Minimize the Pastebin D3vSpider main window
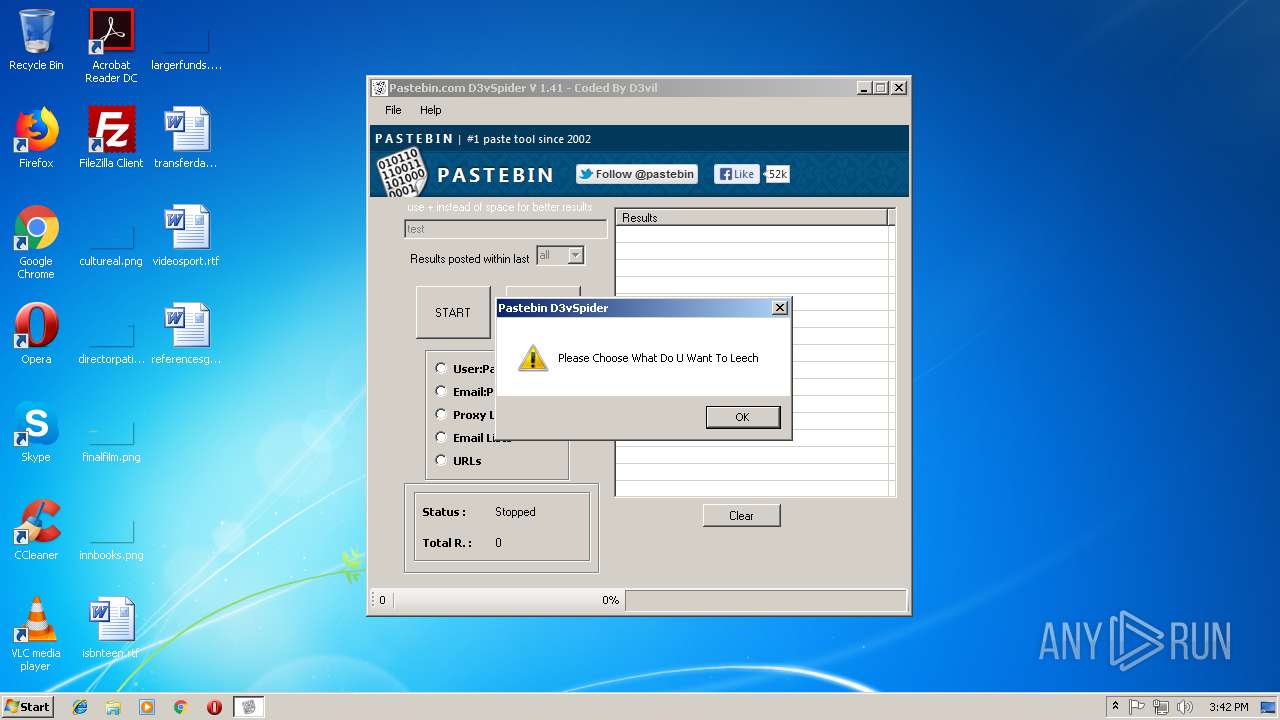This screenshot has height=720, width=1280. (863, 88)
